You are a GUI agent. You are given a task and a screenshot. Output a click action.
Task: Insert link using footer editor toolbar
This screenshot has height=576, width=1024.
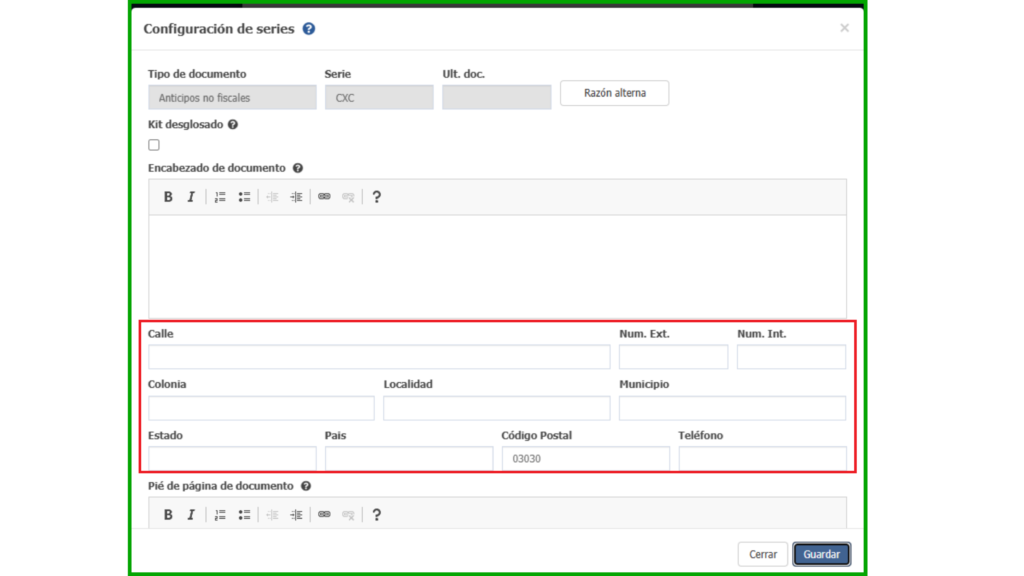[x=324, y=515]
